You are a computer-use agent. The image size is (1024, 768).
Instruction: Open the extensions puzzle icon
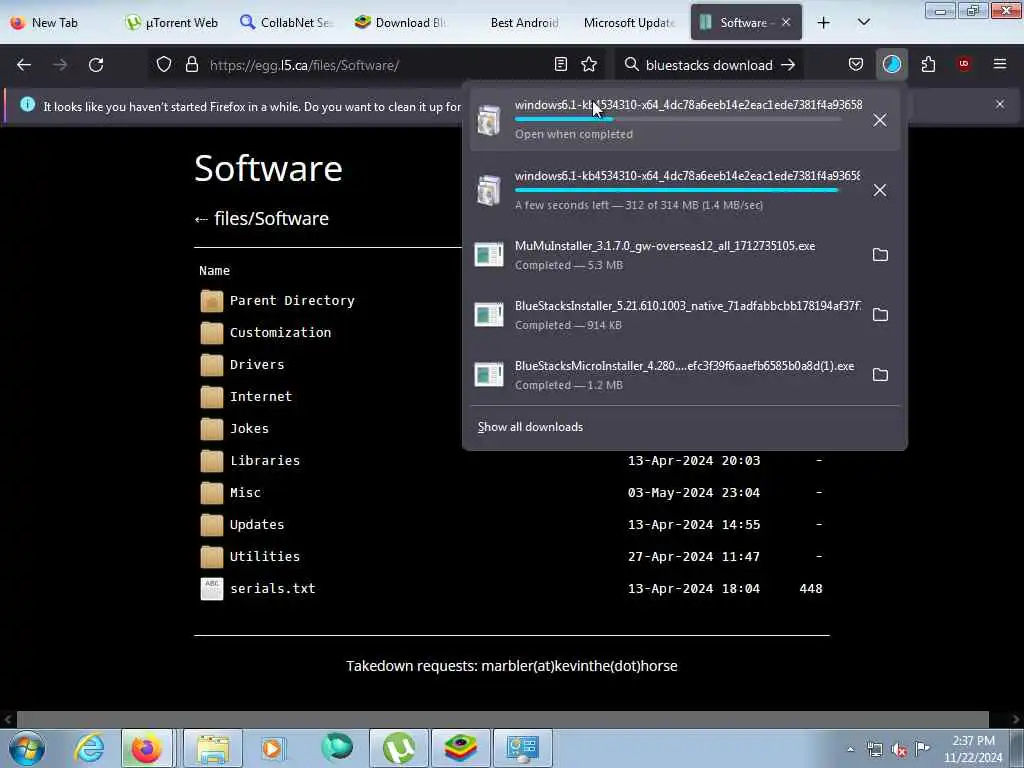tap(928, 65)
